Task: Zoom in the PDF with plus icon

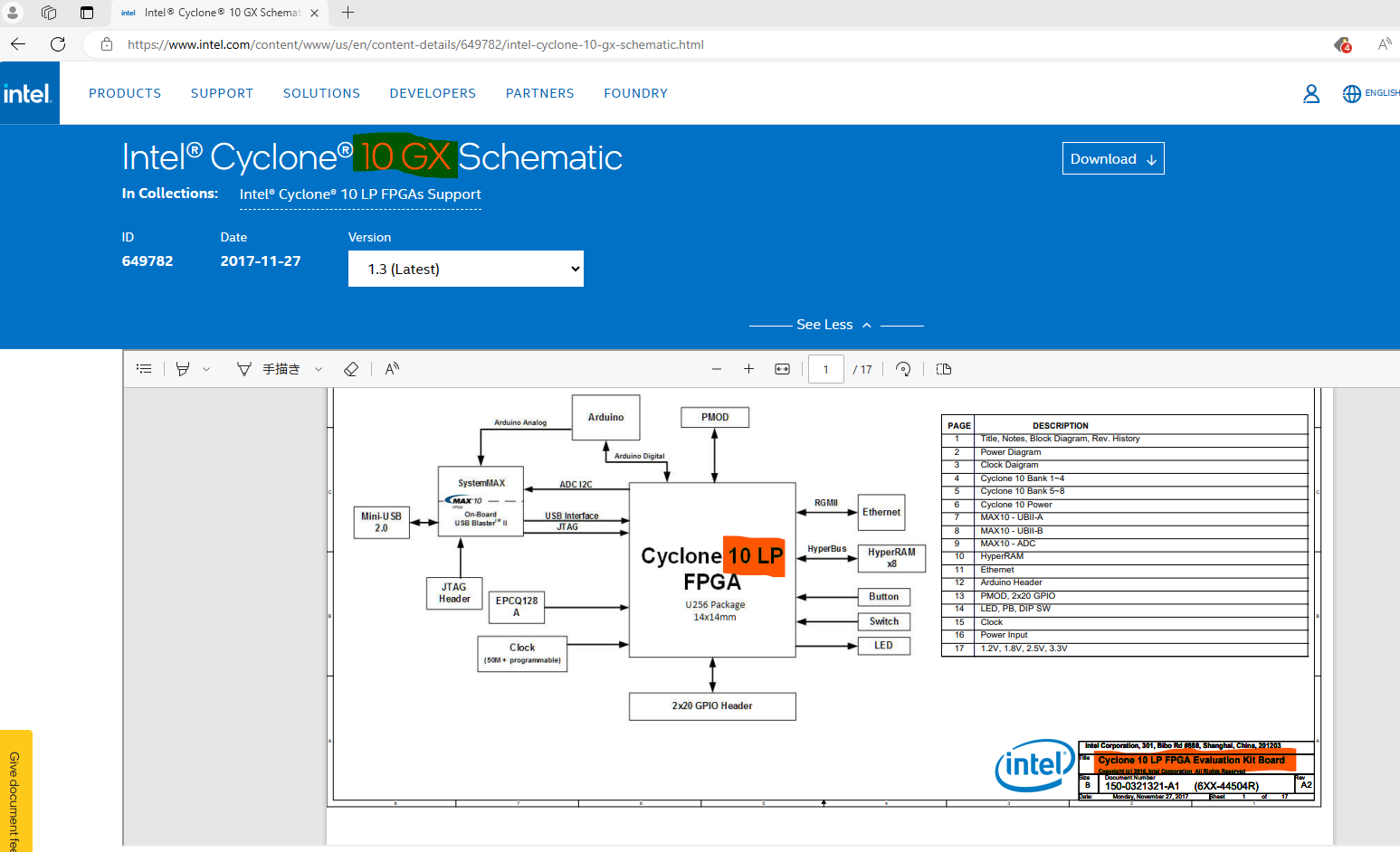Action: pyautogui.click(x=748, y=369)
